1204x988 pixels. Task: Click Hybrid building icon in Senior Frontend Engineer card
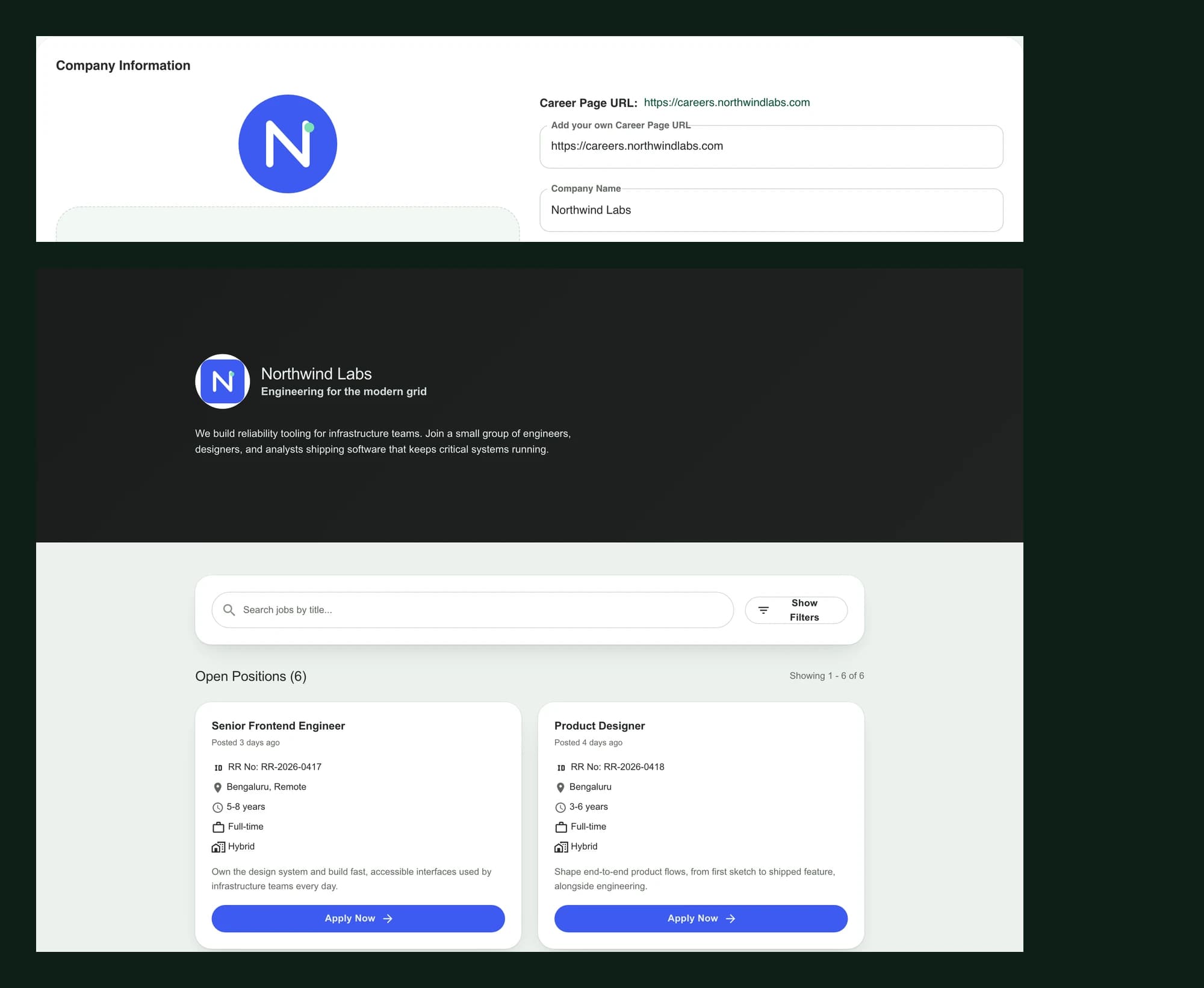[218, 847]
